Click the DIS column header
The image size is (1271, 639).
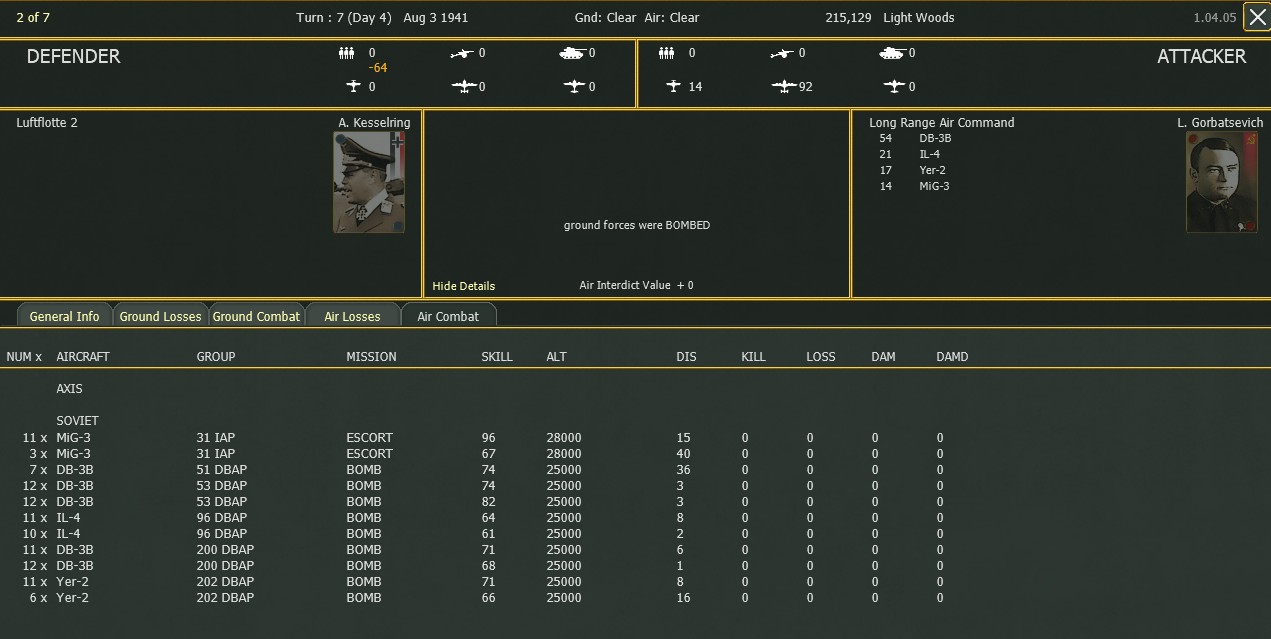tap(686, 357)
